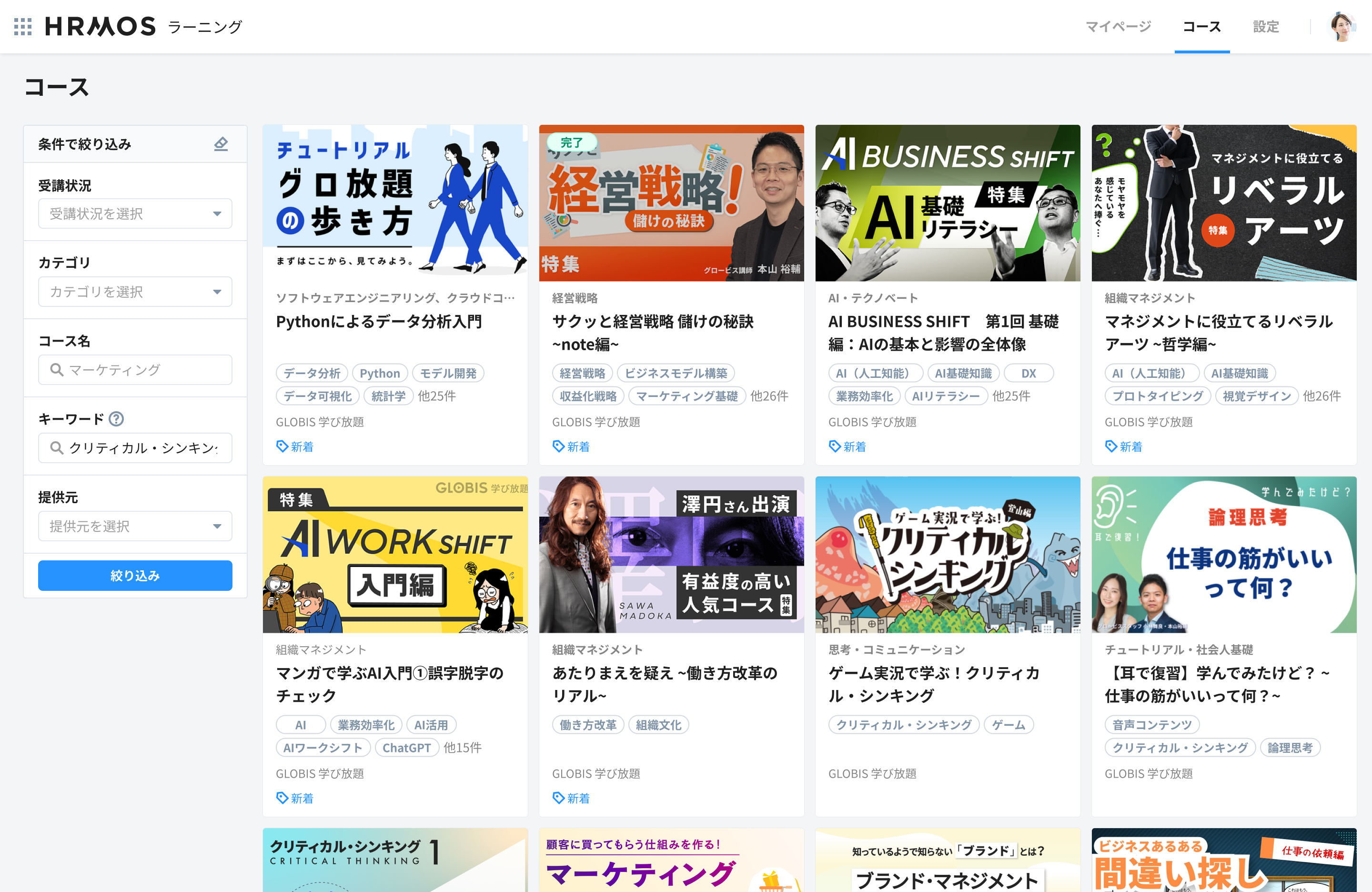
Task: Click the keyword help question icon
Action: pos(116,419)
